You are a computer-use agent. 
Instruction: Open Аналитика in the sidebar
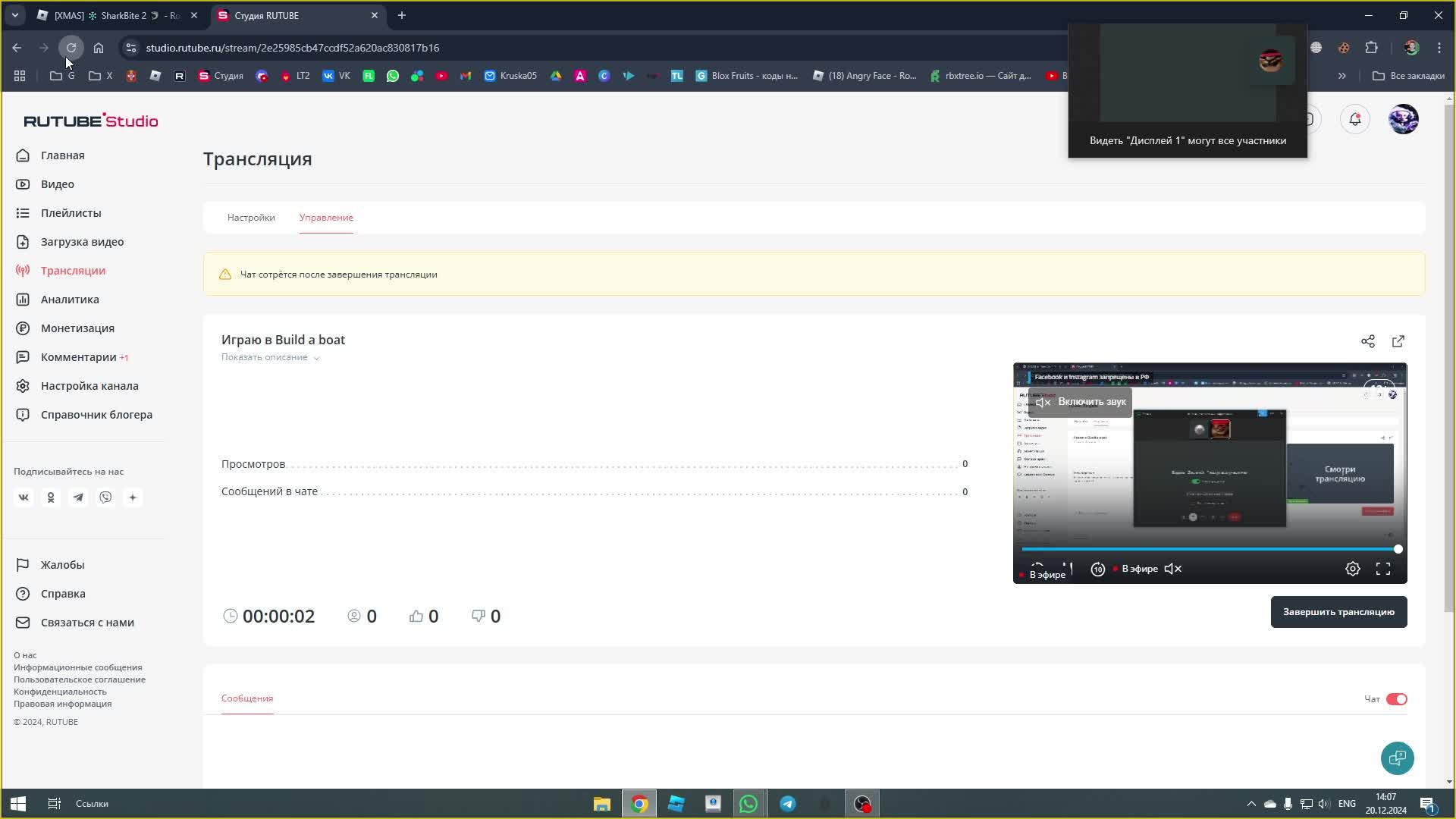point(70,300)
